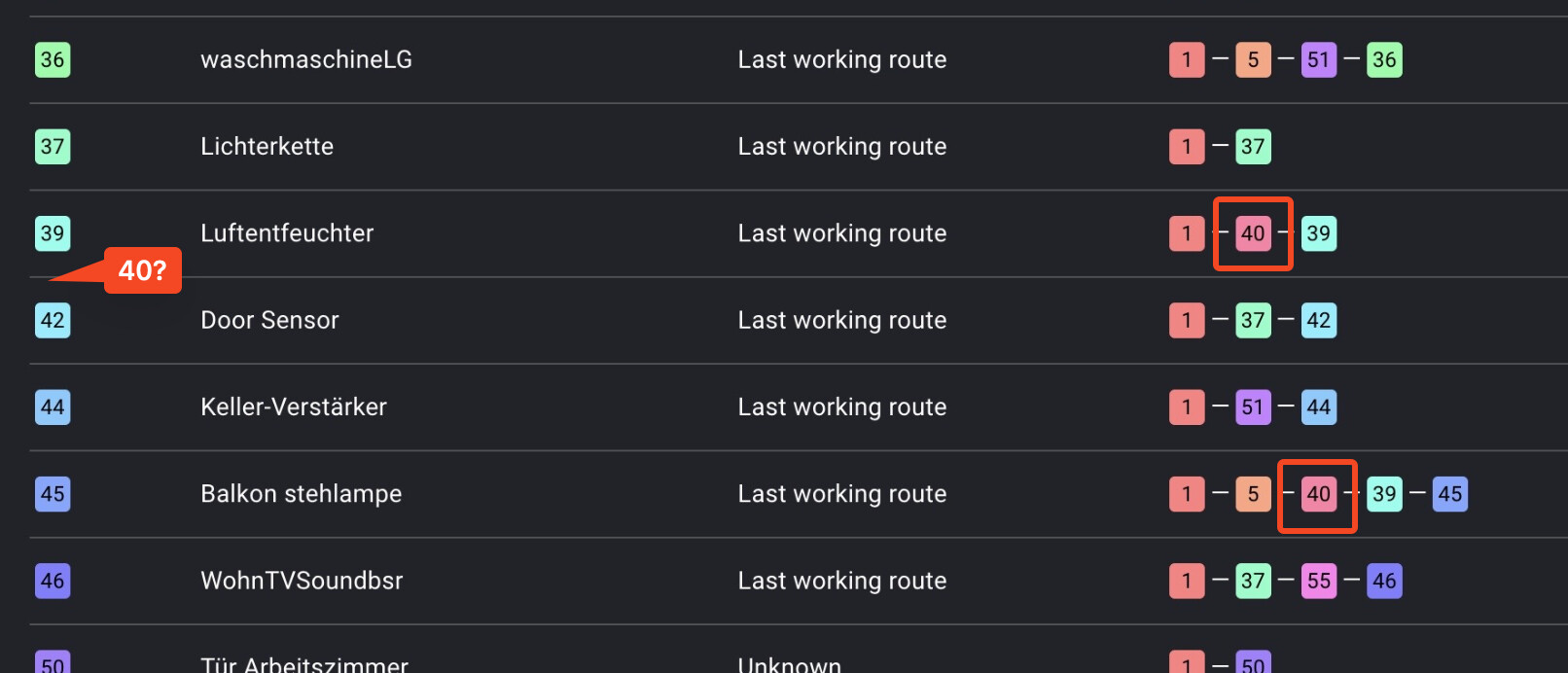The height and width of the screenshot is (673, 1568).
Task: Click highlighted node 40 in Balkon stehlampe route
Action: 1318,494
